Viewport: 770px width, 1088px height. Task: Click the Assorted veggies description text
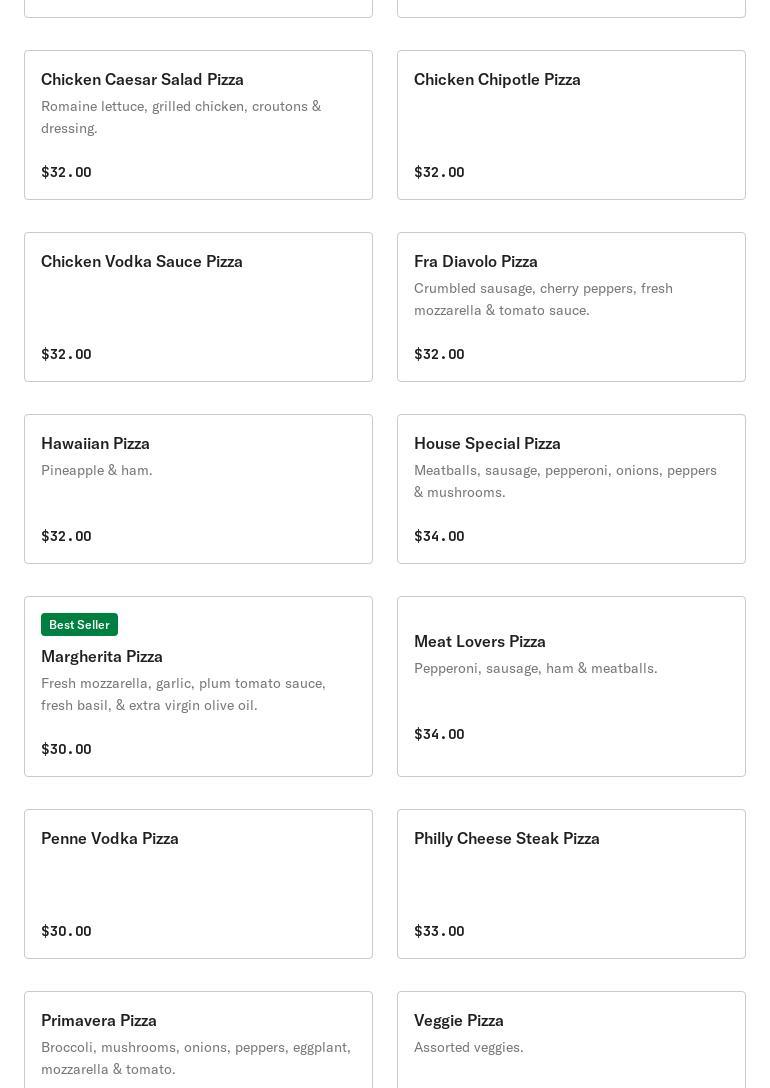point(468,1047)
